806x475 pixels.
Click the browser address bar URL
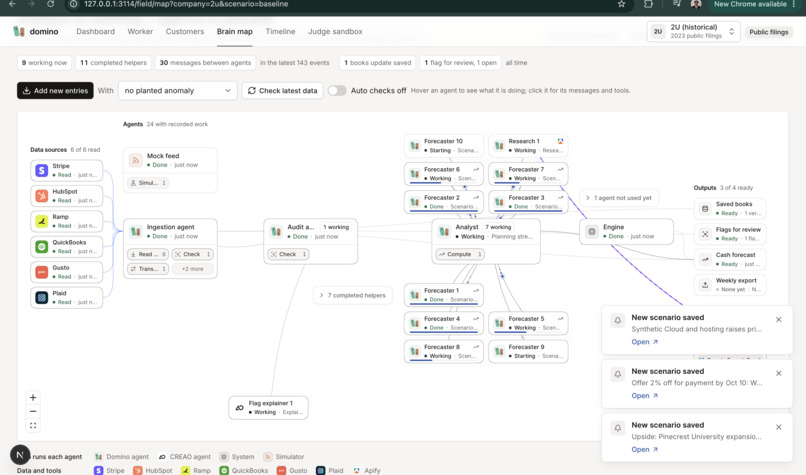(186, 4)
